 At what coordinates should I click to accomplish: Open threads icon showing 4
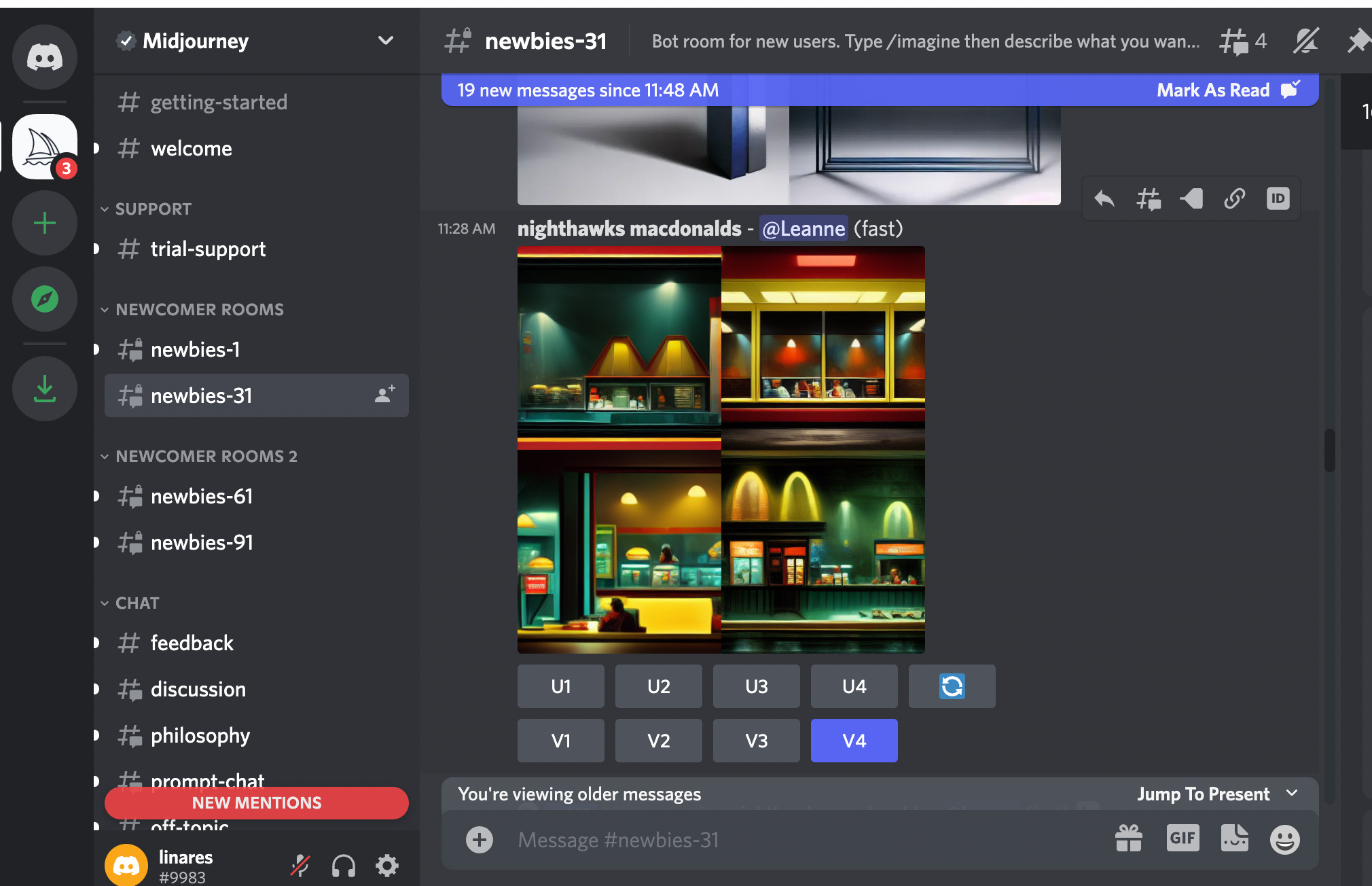(1243, 41)
